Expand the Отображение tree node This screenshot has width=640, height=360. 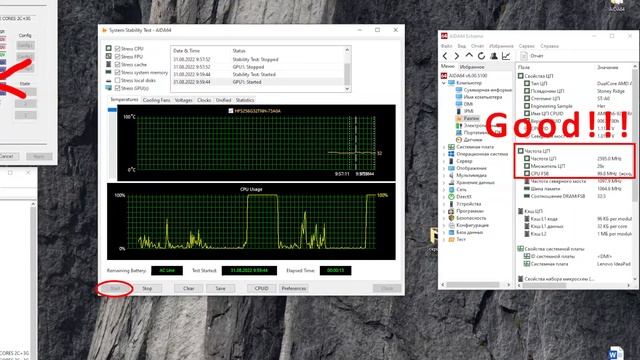click(444, 168)
